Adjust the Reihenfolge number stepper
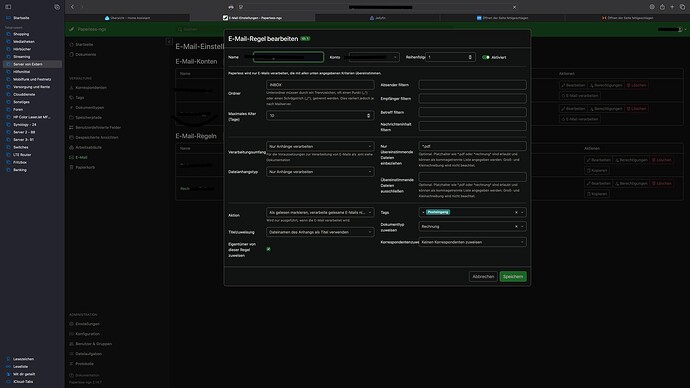The width and height of the screenshot is (690, 388). click(470, 57)
